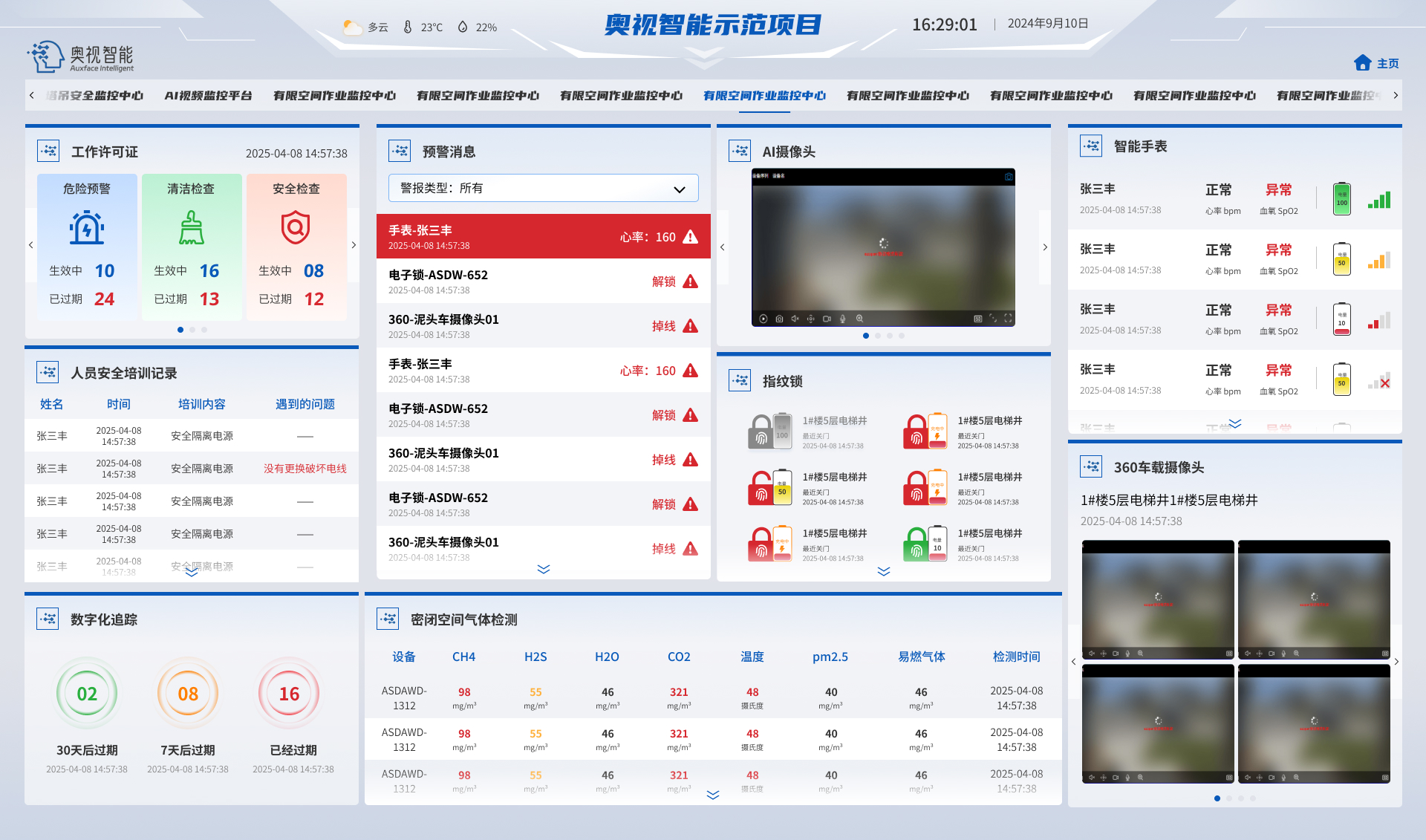This screenshot has width=1426, height=840.
Task: Open the 警报类型 alarm type dropdown
Action: pyautogui.click(x=543, y=188)
